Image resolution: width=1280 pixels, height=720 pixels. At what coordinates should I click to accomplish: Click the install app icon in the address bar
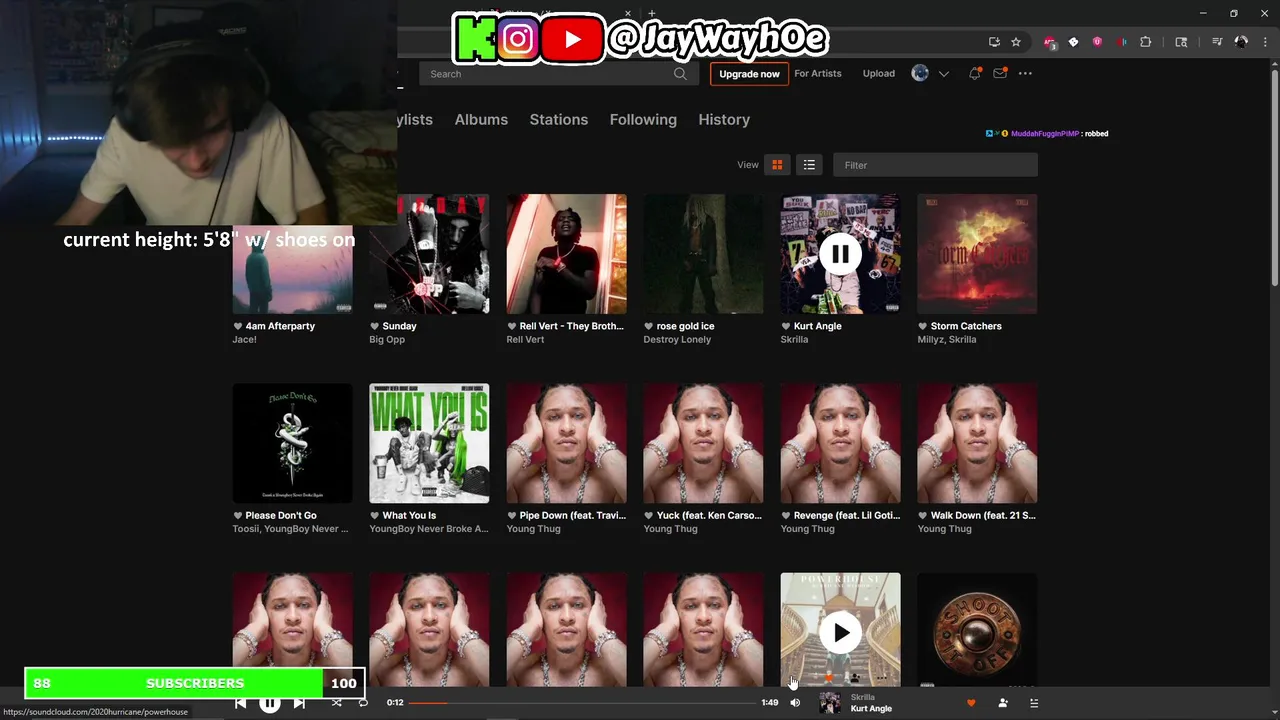994,42
